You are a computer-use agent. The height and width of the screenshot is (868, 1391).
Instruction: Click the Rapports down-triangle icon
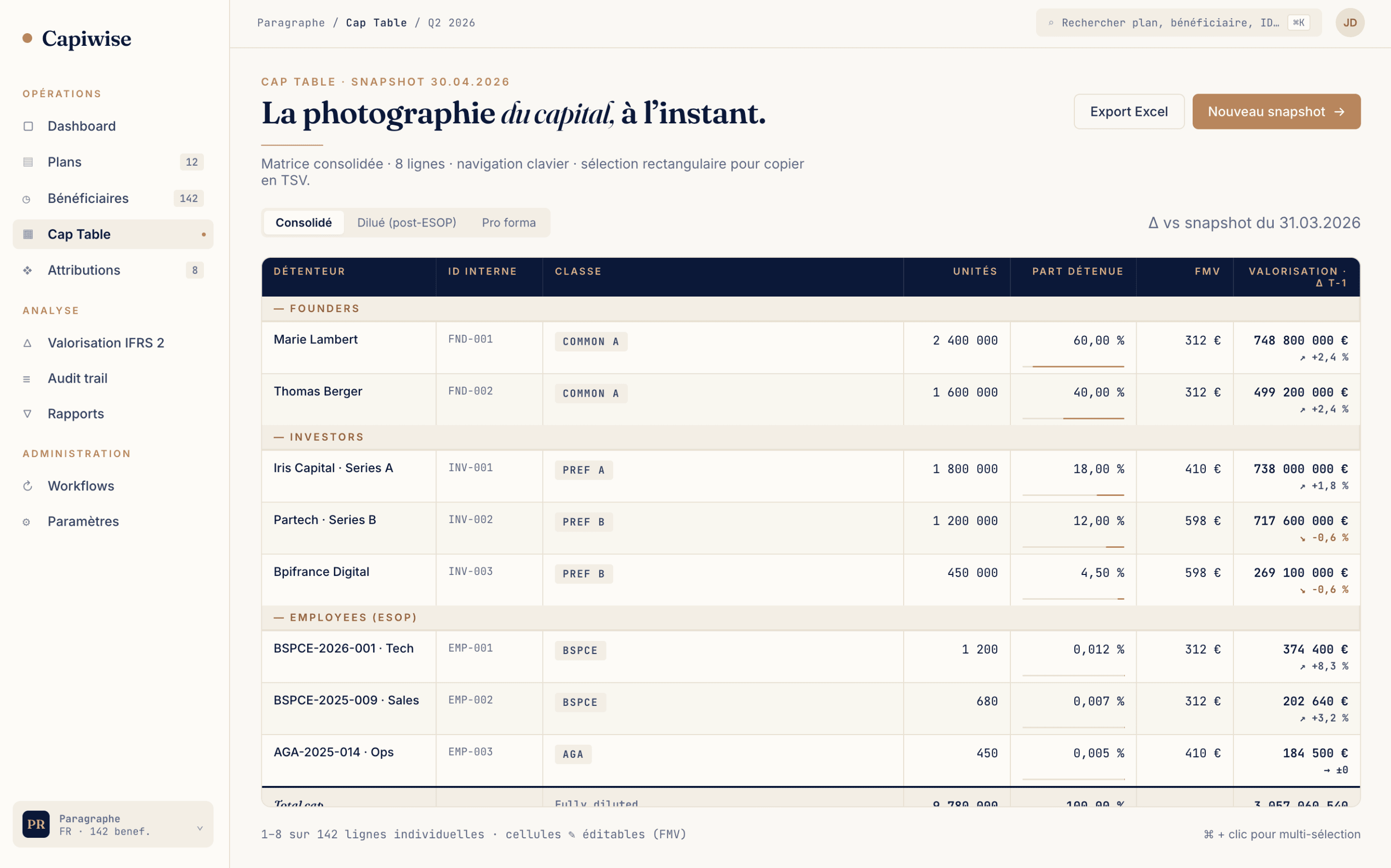27,414
